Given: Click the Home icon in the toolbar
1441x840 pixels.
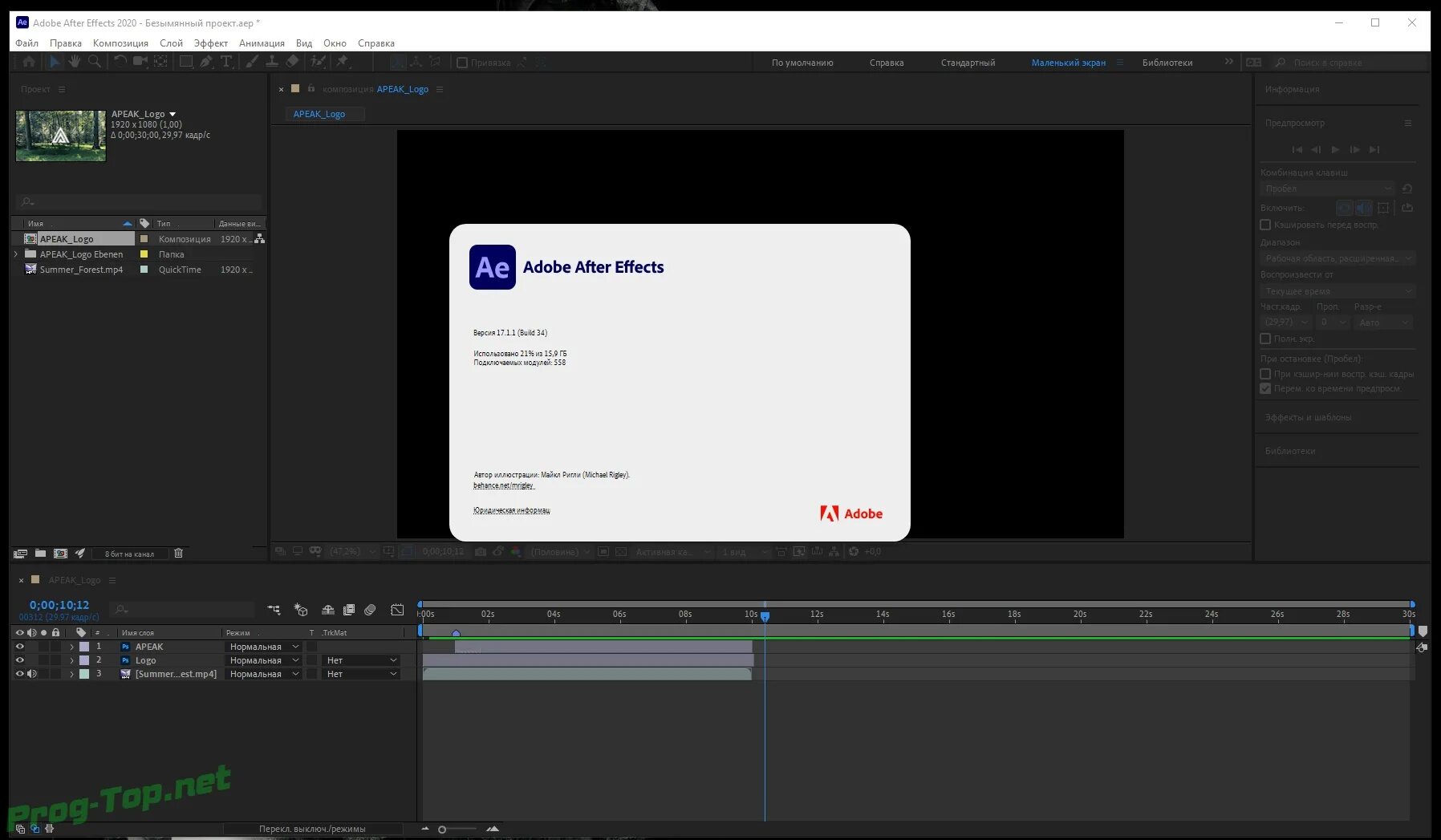Looking at the screenshot, I should click(x=29, y=62).
